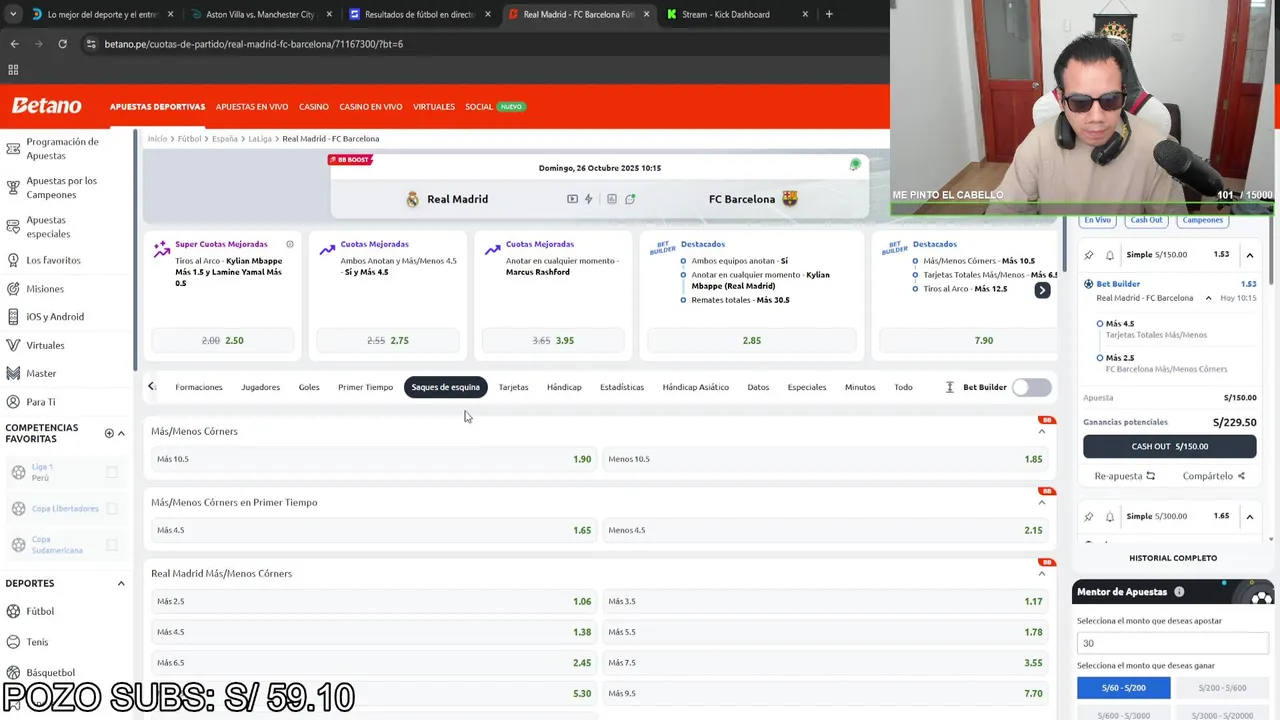Click the info icon on Super Cuotas Mejoradas card
The height and width of the screenshot is (720, 1280).
click(x=290, y=244)
